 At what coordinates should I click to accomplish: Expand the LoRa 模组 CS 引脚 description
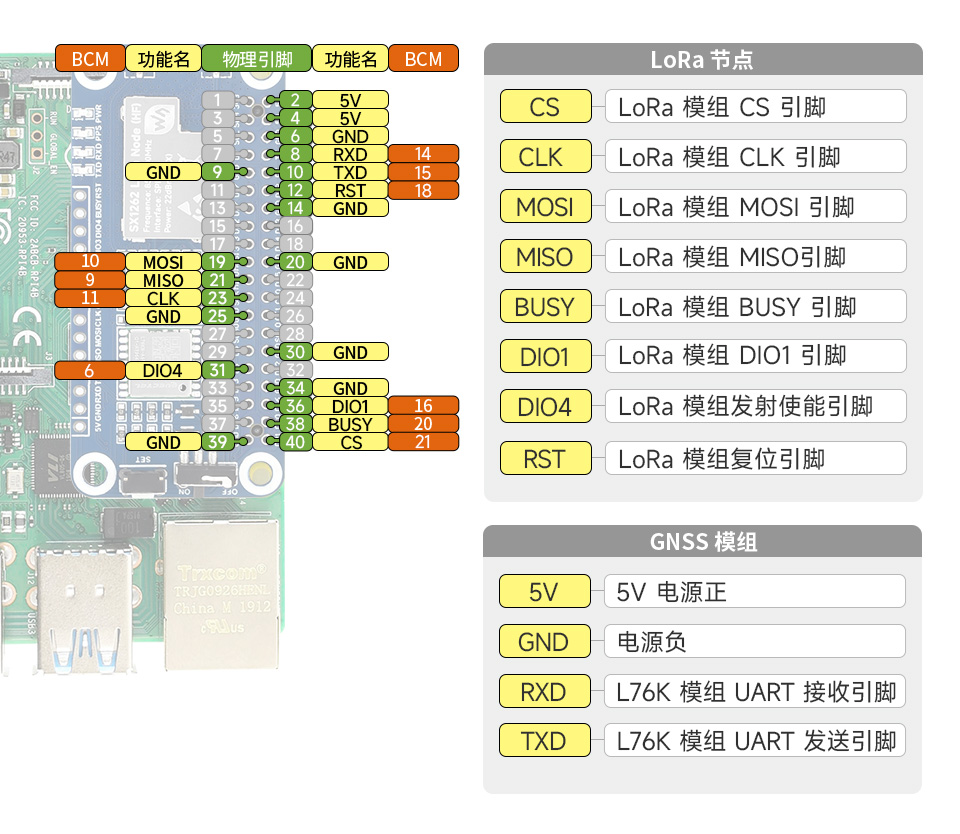click(755, 106)
